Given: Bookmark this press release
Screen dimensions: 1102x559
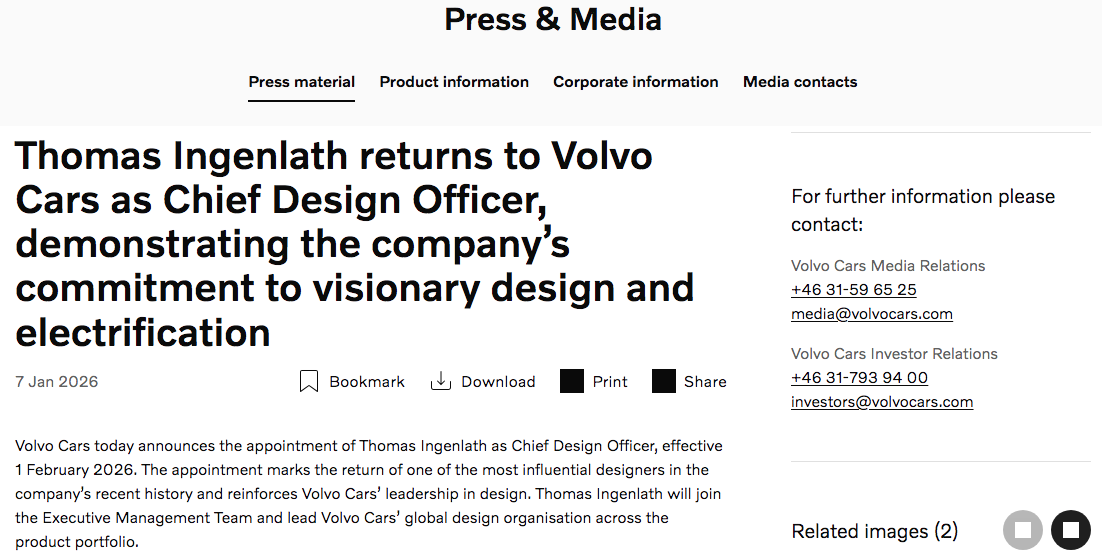Looking at the screenshot, I should coord(352,381).
